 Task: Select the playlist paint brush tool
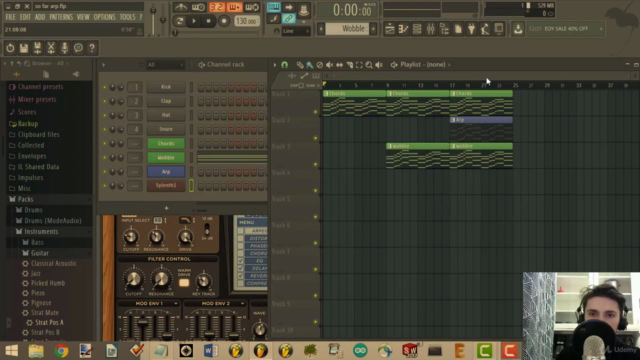coord(310,64)
